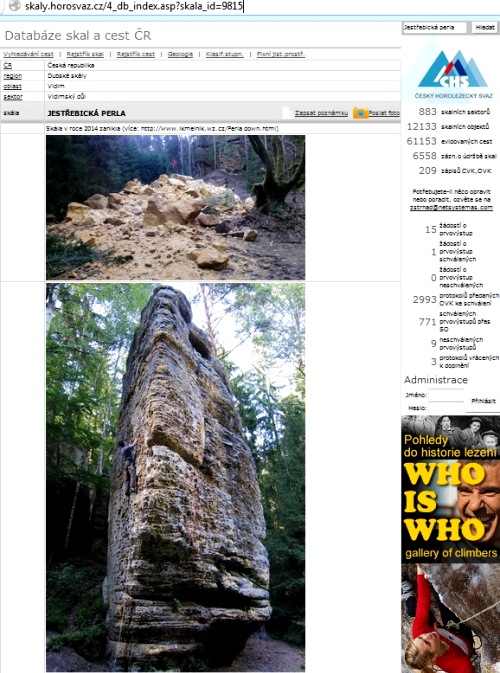
Task: Select the Geologie menu link
Action: tap(180, 54)
